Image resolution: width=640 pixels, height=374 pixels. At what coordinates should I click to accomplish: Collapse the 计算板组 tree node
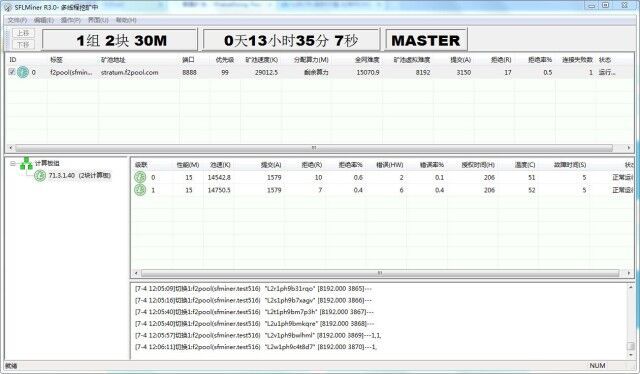pos(12,163)
